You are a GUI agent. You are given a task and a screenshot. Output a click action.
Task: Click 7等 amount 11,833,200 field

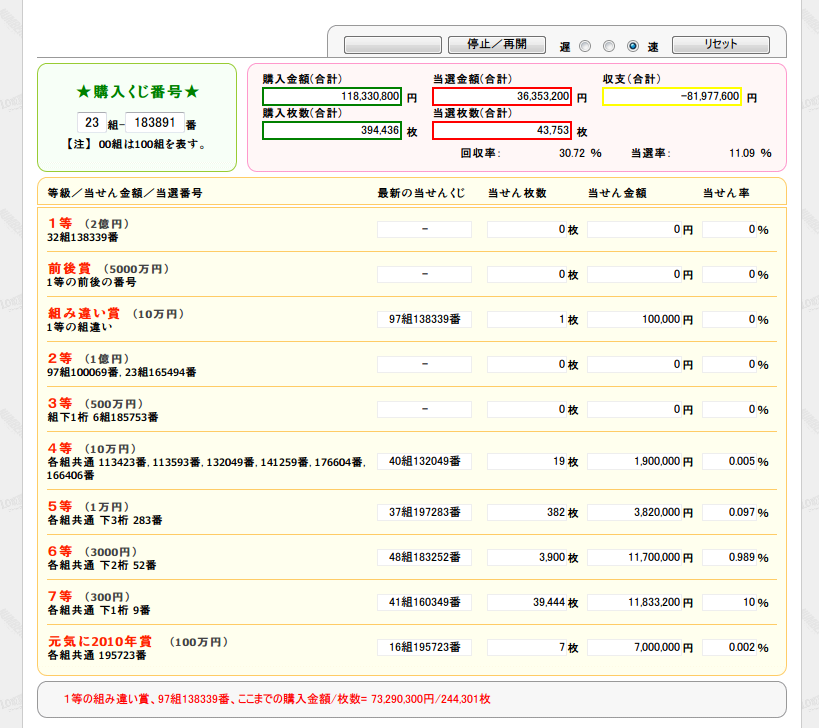click(x=635, y=603)
